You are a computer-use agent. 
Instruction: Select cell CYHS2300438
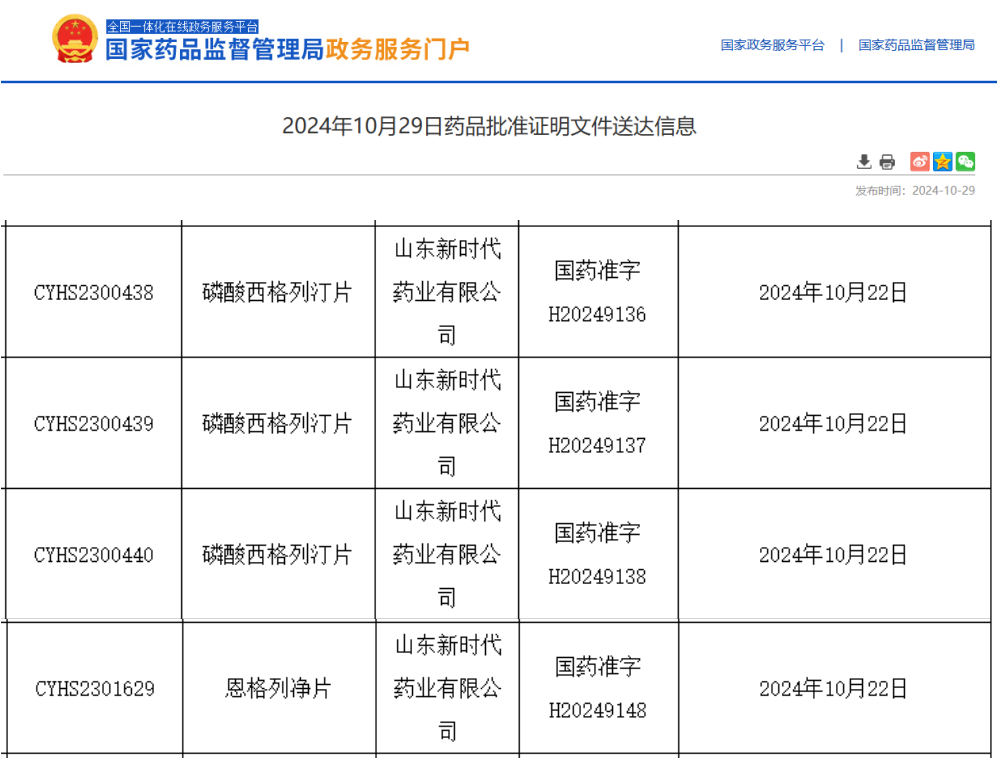pyautogui.click(x=94, y=293)
